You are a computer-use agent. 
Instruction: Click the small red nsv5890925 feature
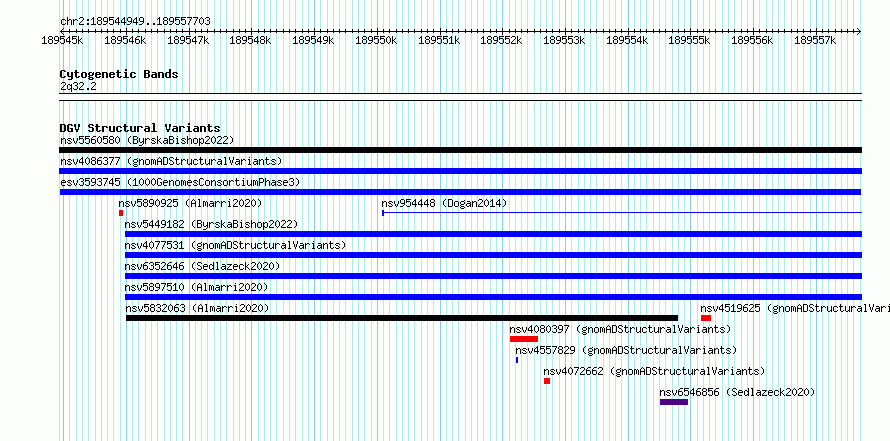click(121, 213)
